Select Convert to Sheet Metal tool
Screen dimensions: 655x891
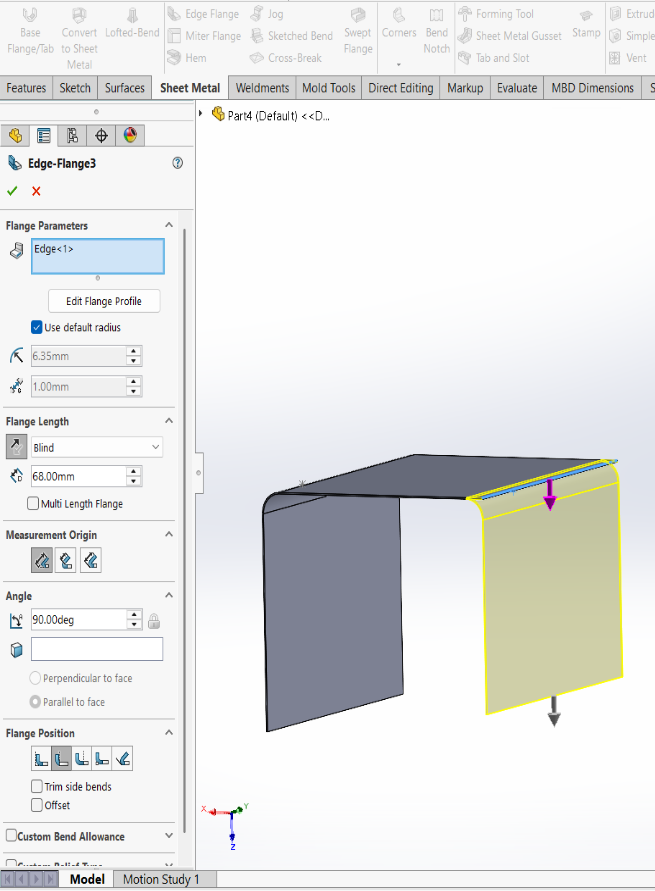(x=79, y=39)
